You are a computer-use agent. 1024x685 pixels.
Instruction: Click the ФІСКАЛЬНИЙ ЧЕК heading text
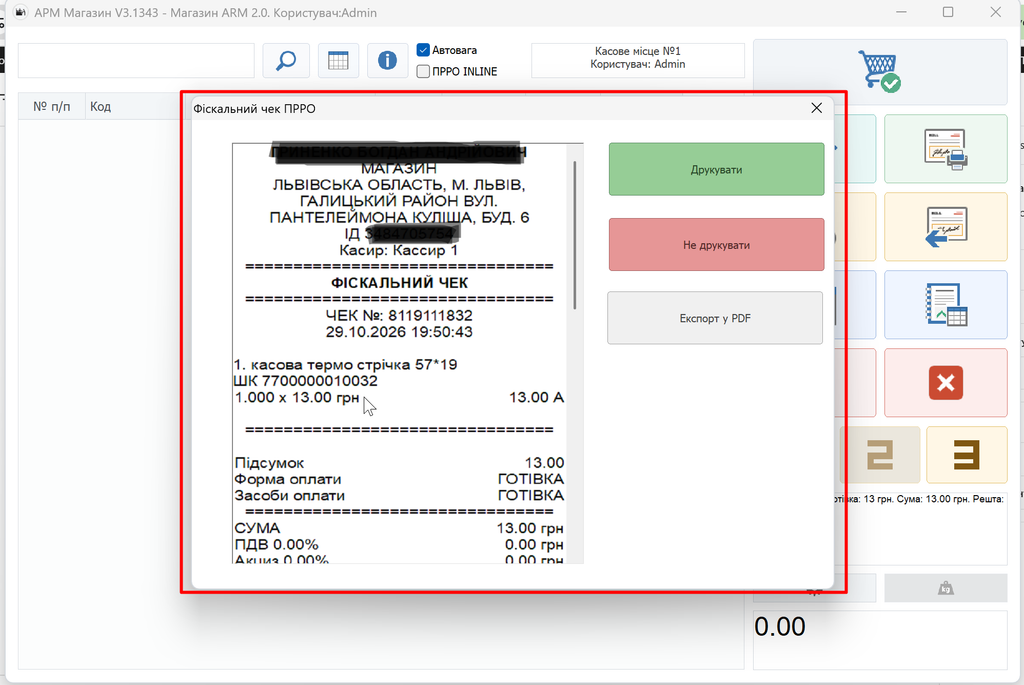point(399,283)
